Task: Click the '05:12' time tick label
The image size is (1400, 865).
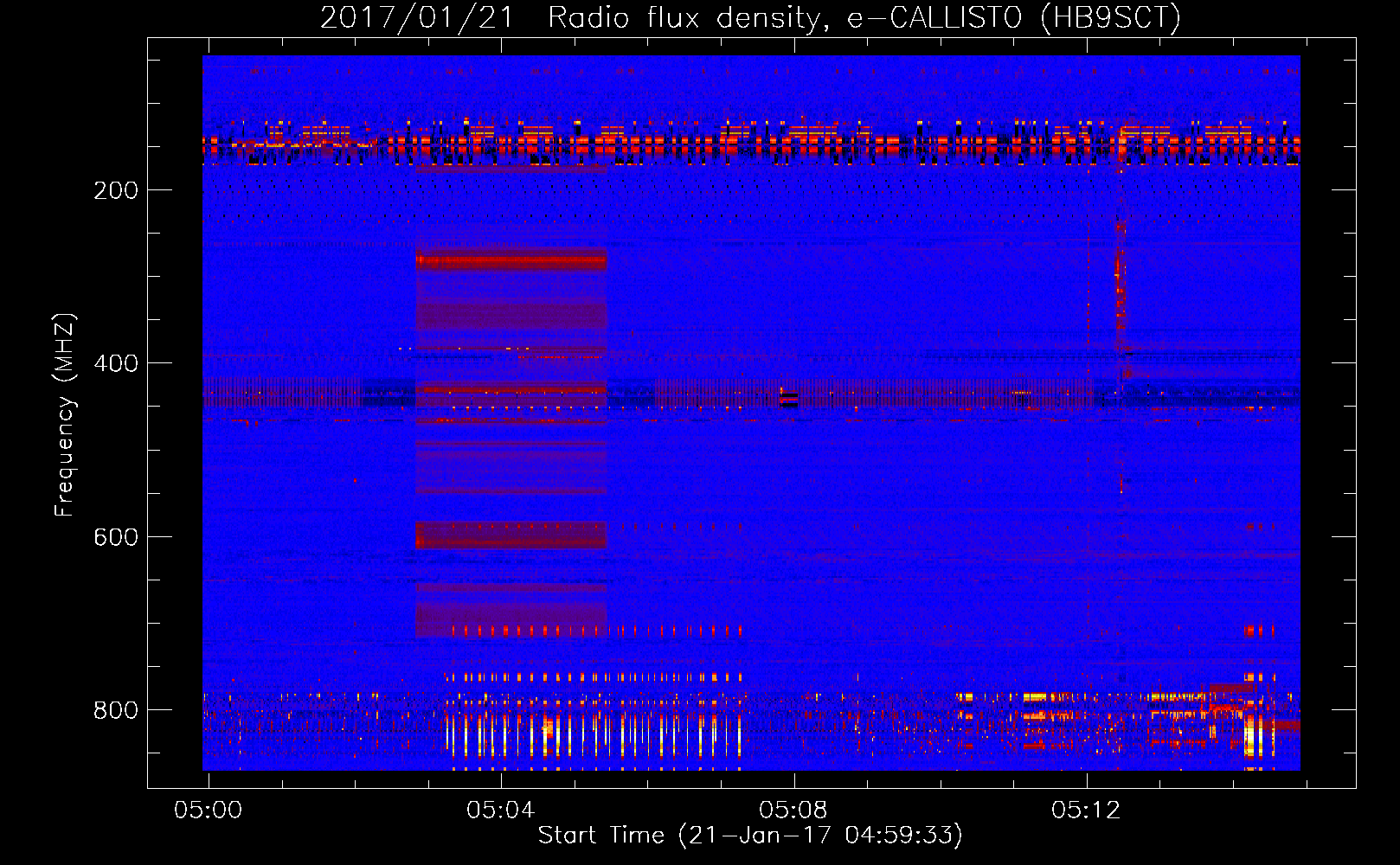Action: click(x=1086, y=811)
